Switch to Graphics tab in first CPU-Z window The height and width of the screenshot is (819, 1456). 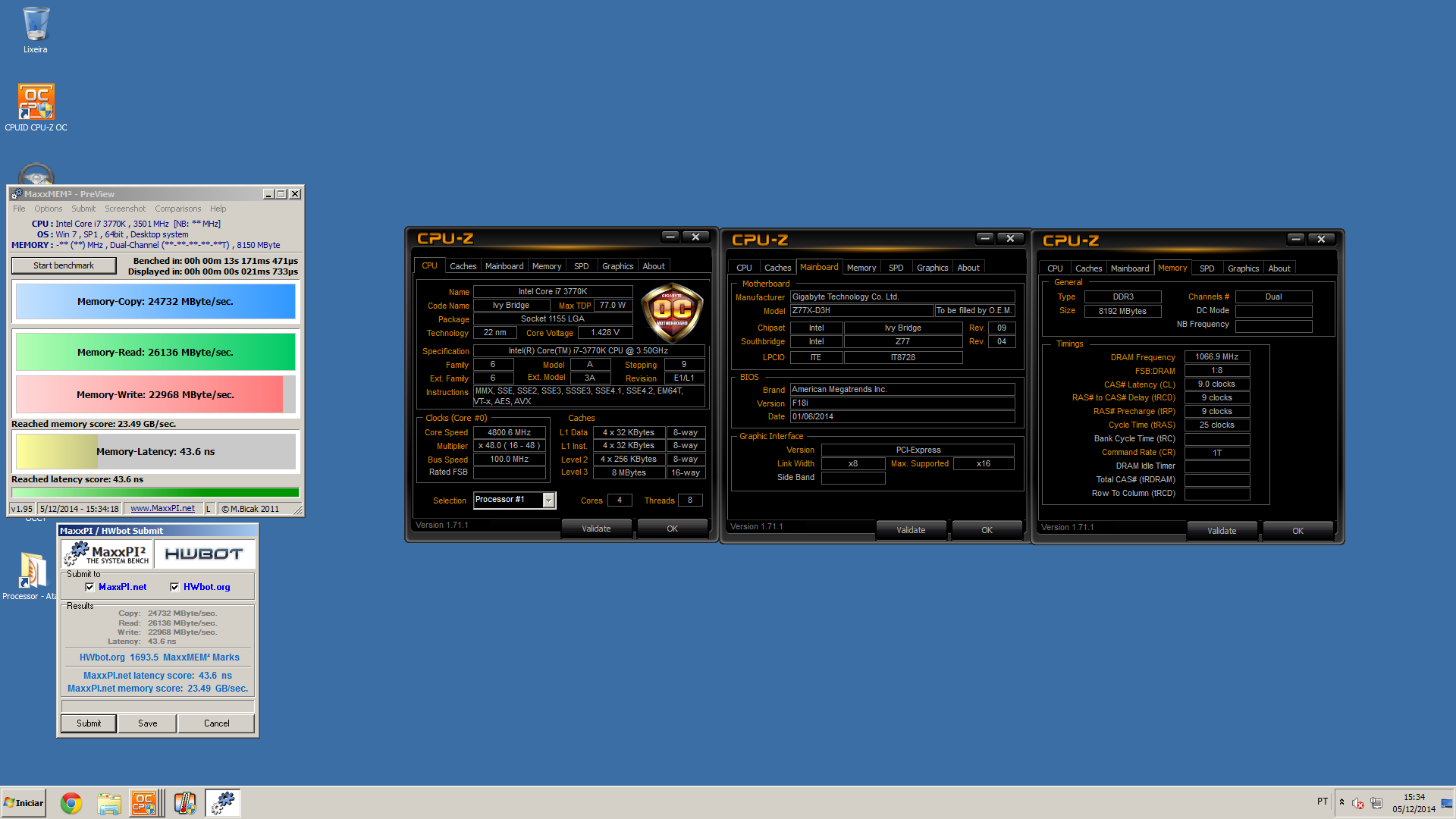(x=617, y=266)
